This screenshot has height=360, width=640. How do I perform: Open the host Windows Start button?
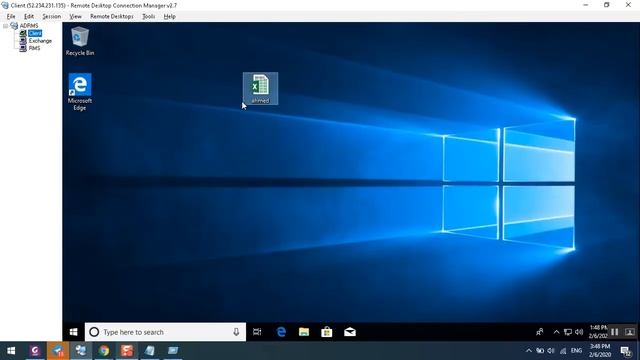[11, 351]
